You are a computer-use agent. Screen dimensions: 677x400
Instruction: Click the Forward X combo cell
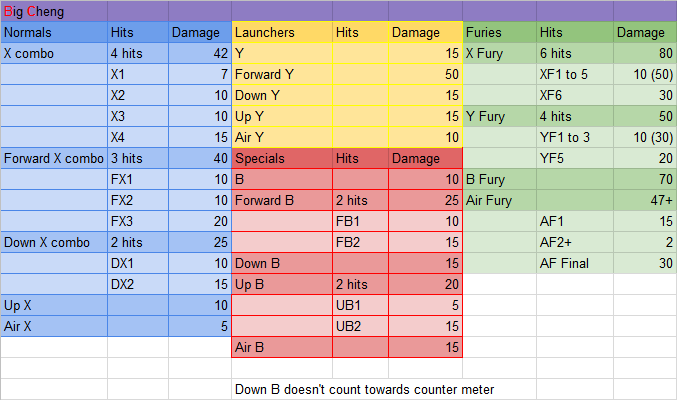(54, 159)
